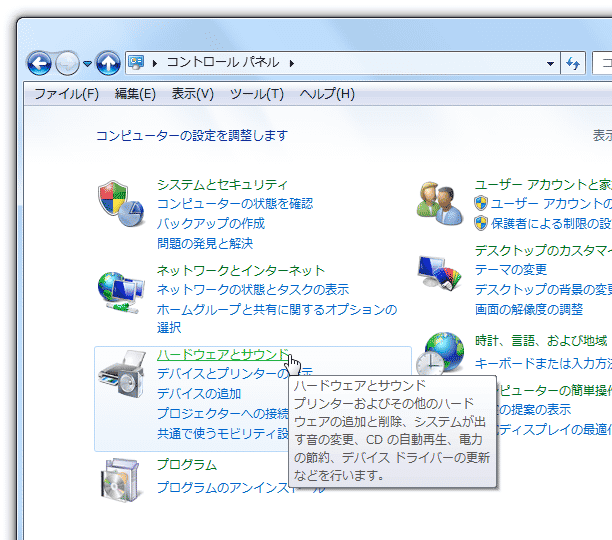Open address bar history dropdown
The width and height of the screenshot is (612, 540).
[550, 63]
